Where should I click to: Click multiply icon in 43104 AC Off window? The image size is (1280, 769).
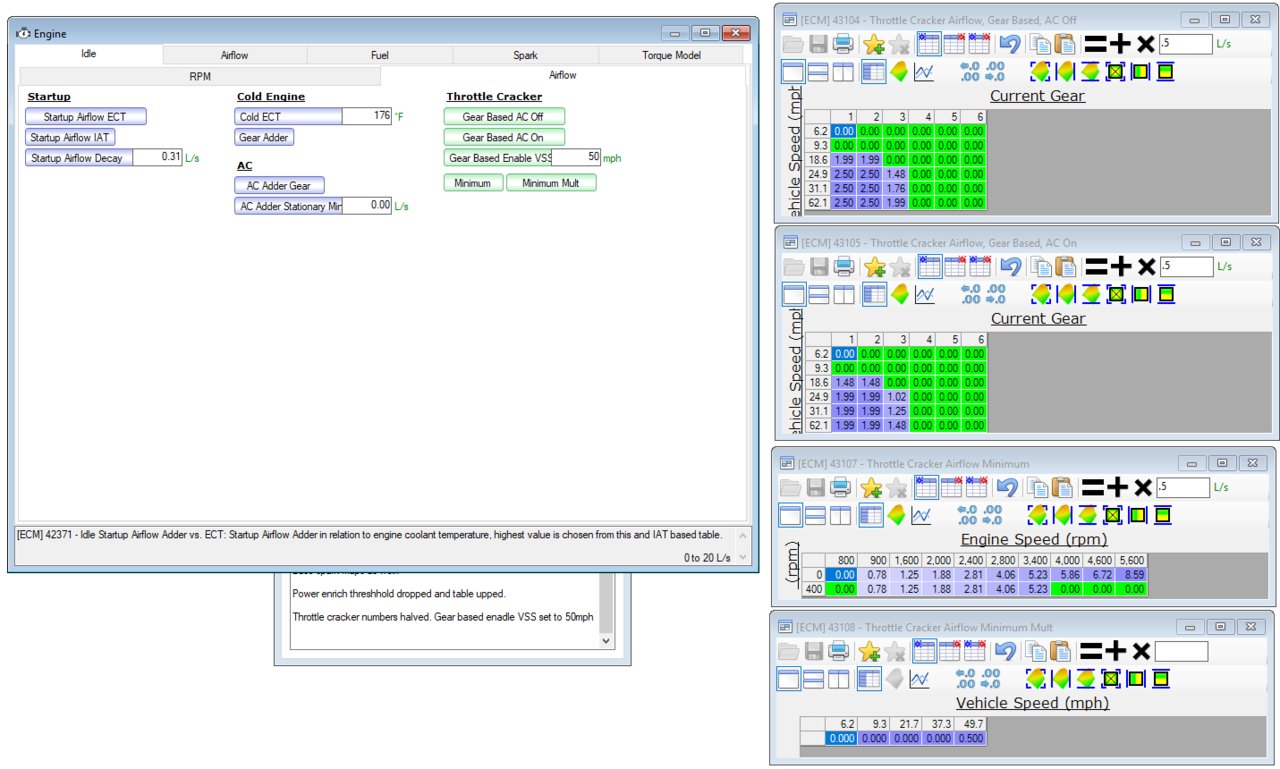pyautogui.click(x=1146, y=43)
